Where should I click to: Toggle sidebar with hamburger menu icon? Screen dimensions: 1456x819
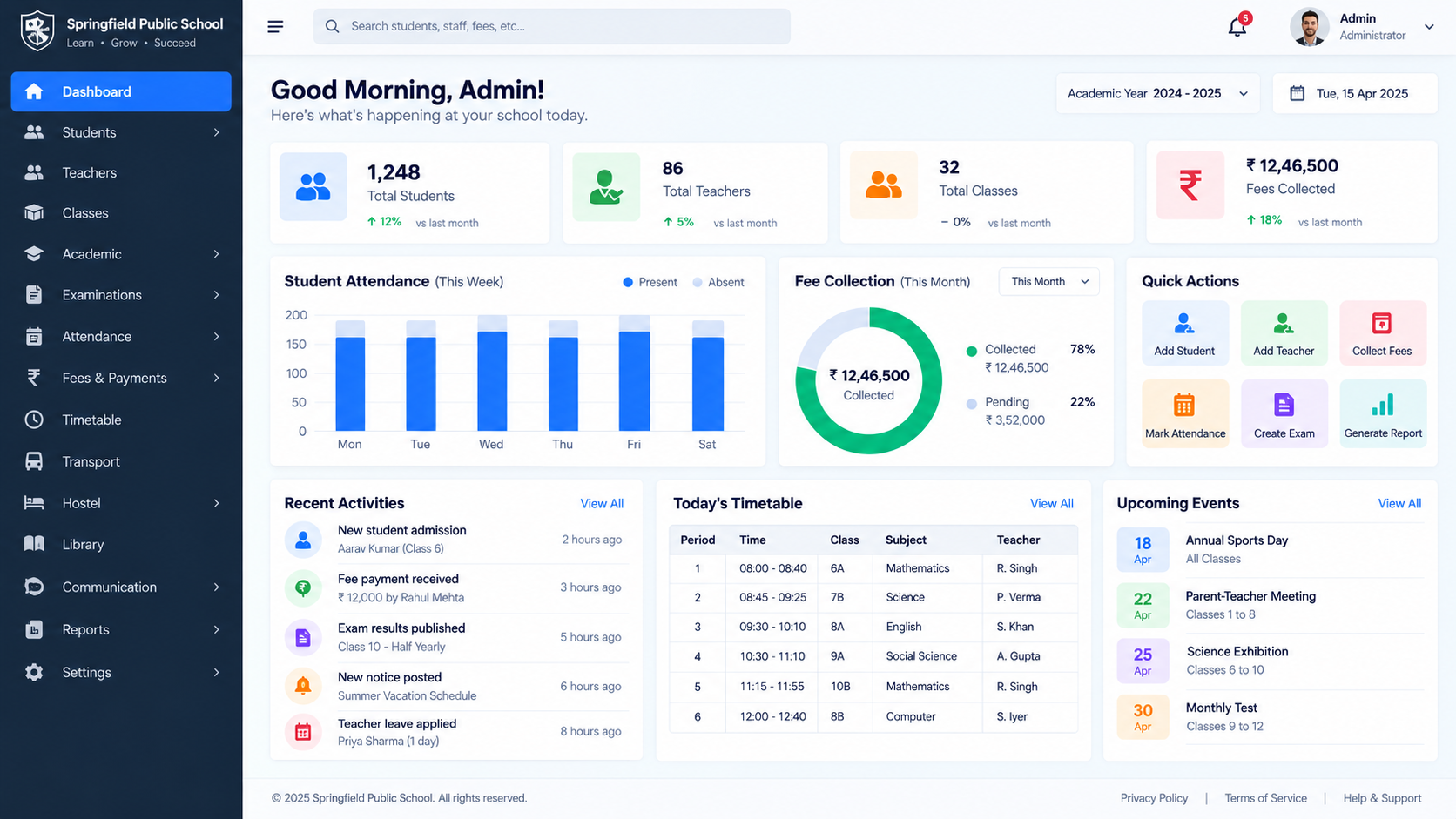coord(275,27)
